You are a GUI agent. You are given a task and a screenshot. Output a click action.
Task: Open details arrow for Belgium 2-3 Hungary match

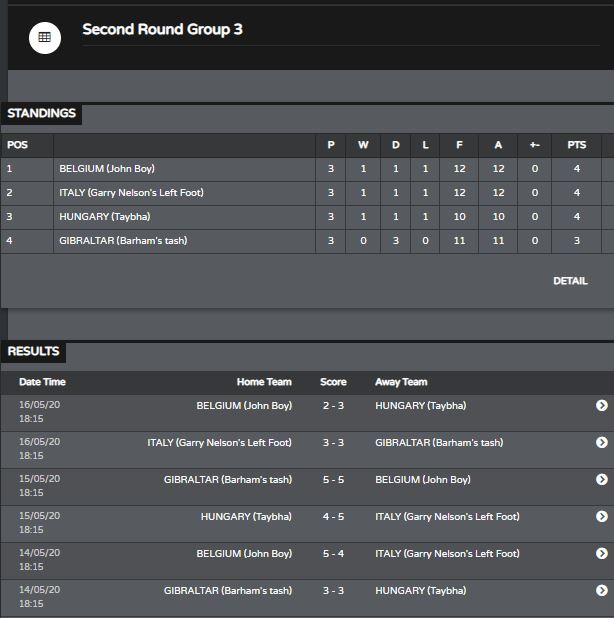[601, 405]
